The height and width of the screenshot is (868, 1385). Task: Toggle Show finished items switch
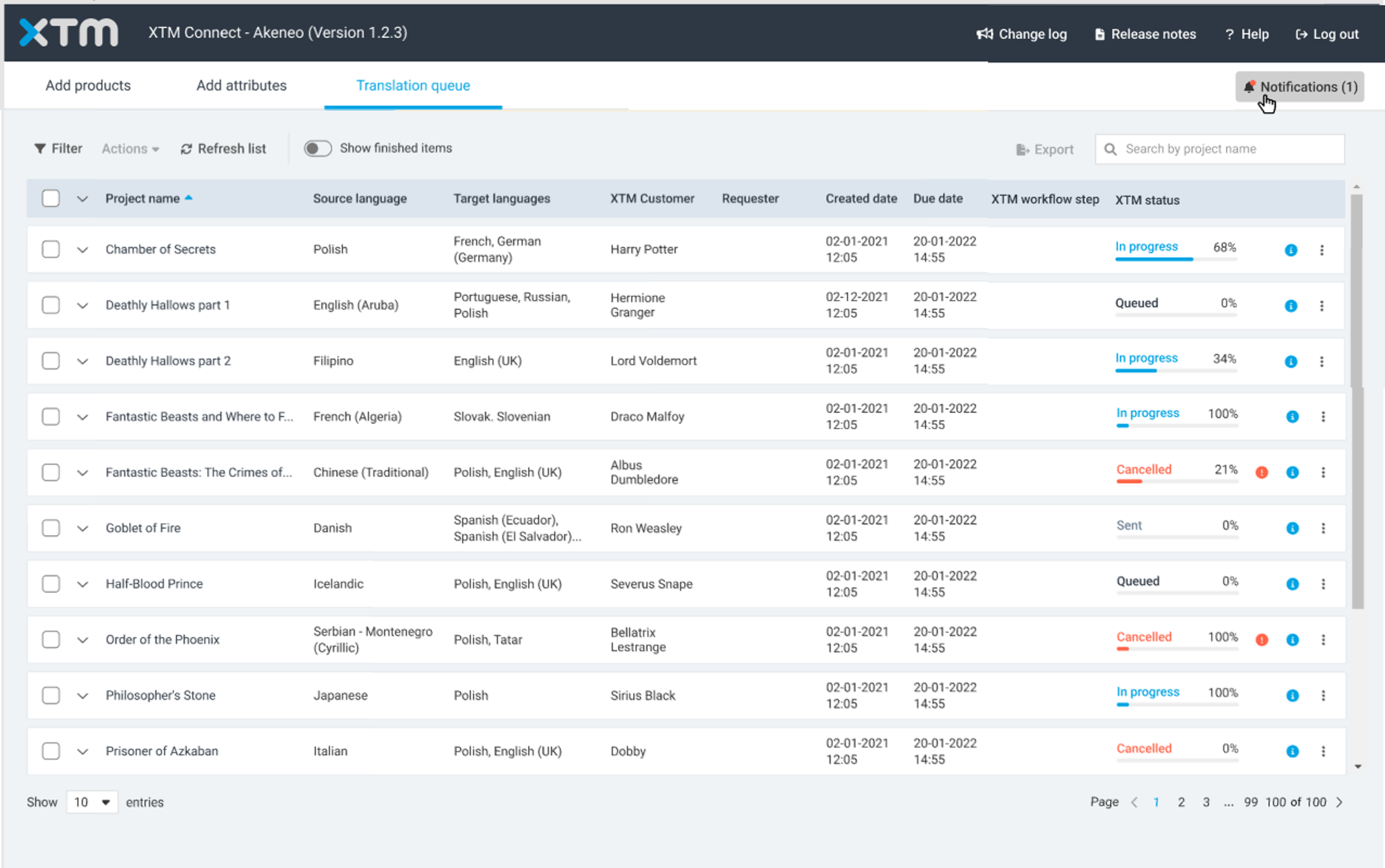point(317,148)
